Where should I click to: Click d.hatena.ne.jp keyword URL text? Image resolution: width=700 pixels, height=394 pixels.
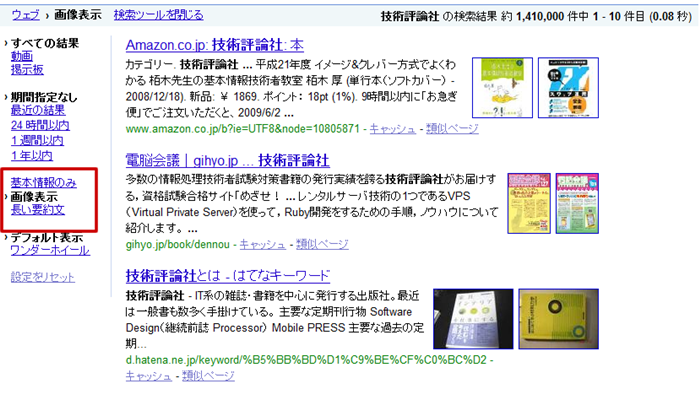306,360
